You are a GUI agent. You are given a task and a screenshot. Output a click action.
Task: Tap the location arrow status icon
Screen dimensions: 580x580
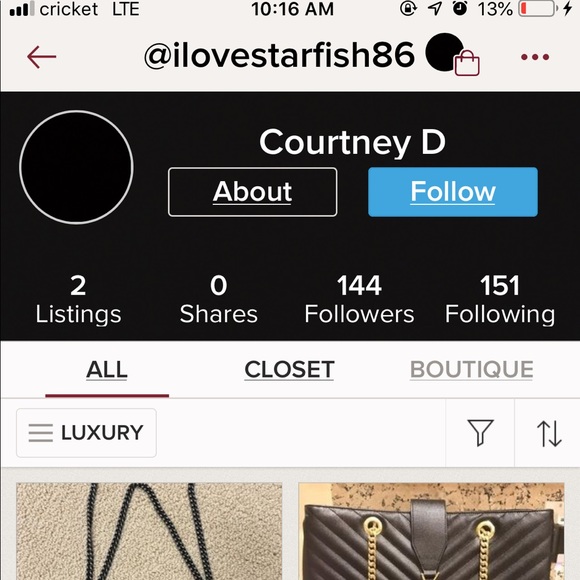435,9
